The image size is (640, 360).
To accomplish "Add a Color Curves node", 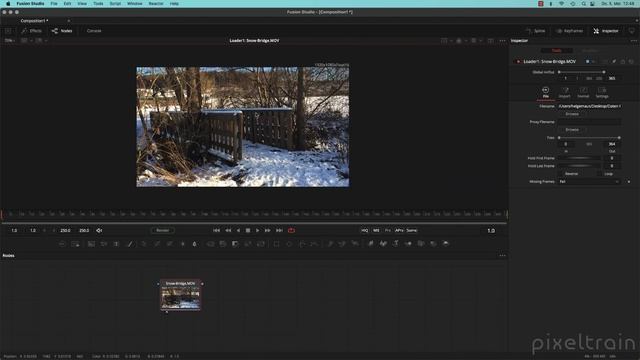I will point(157,244).
